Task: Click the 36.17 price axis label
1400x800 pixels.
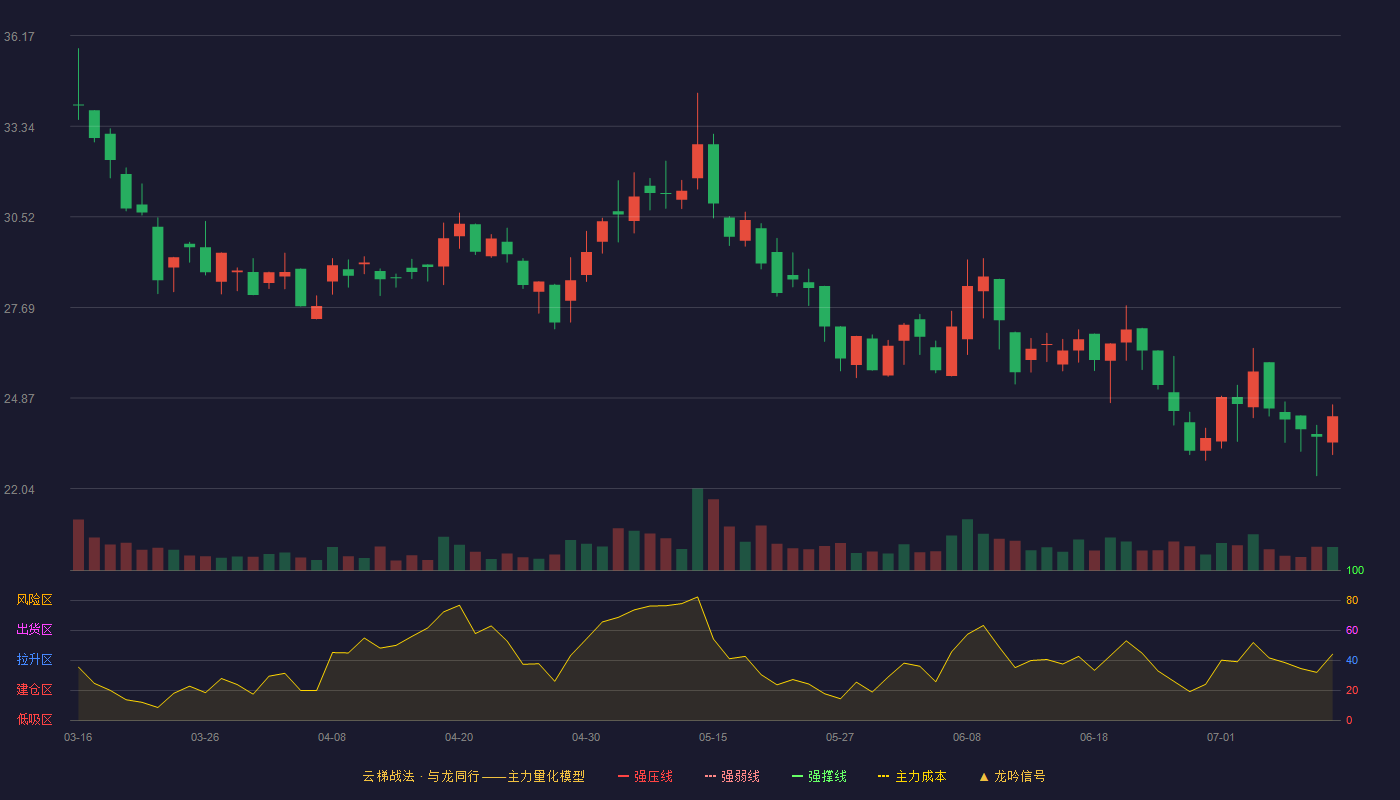Action: coord(19,37)
